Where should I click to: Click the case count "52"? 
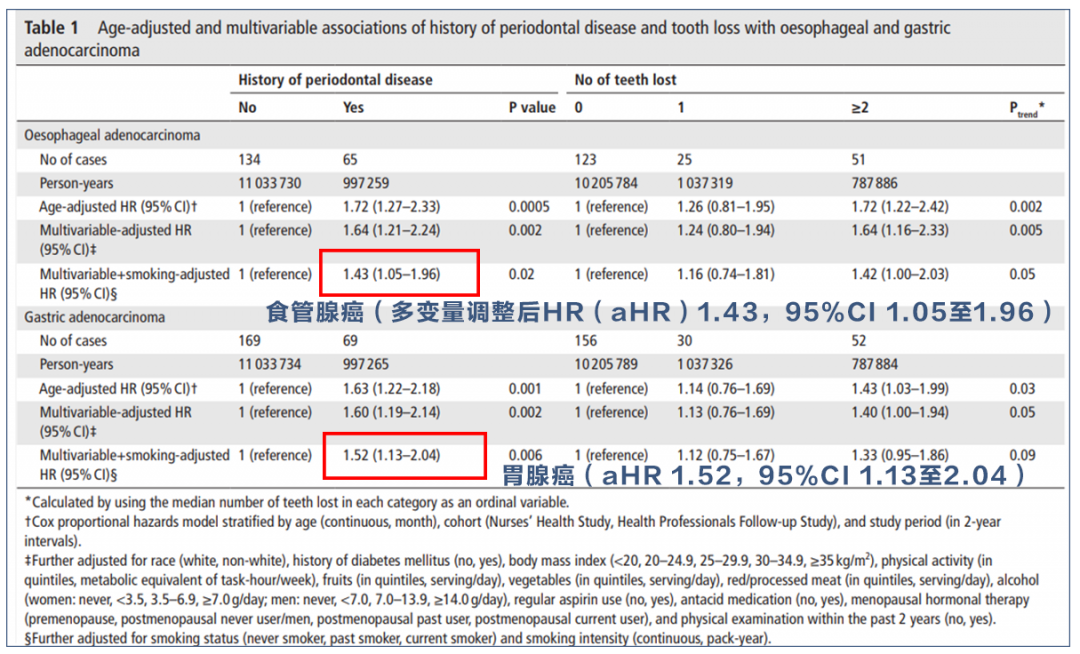pos(858,341)
